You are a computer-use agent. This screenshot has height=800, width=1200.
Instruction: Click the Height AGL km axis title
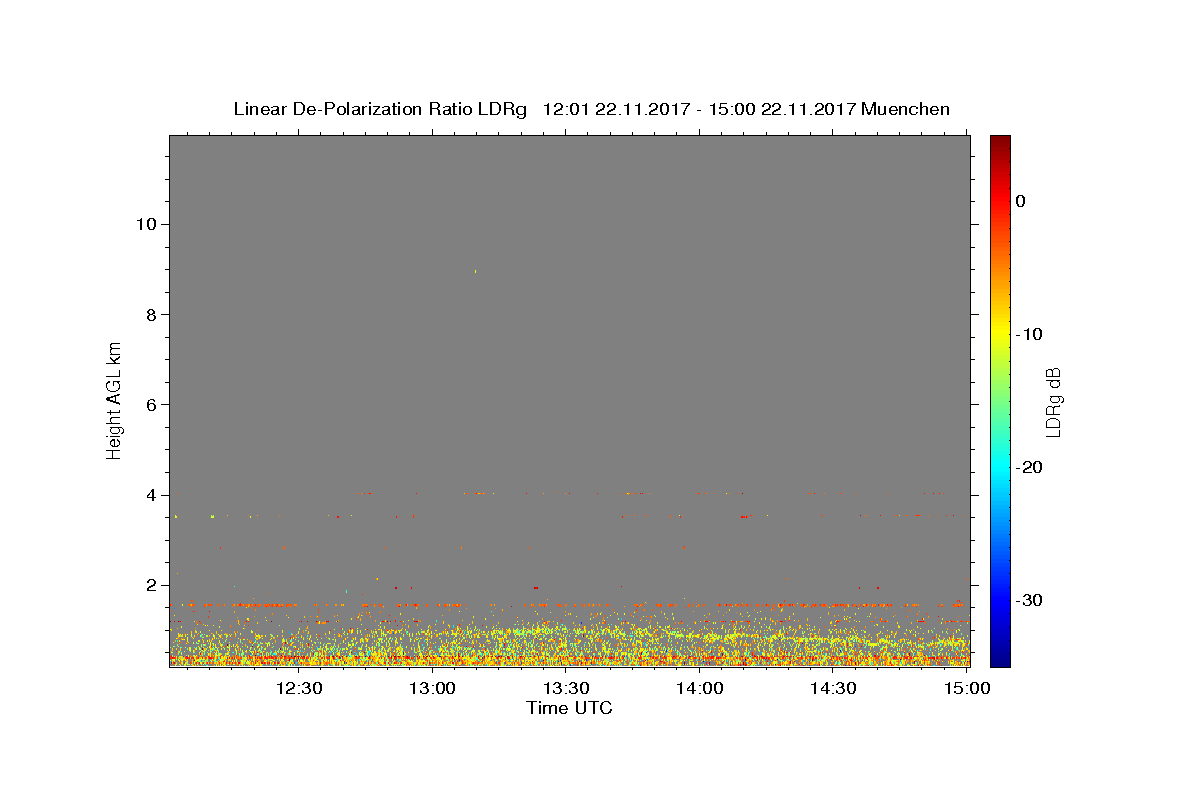[x=114, y=399]
